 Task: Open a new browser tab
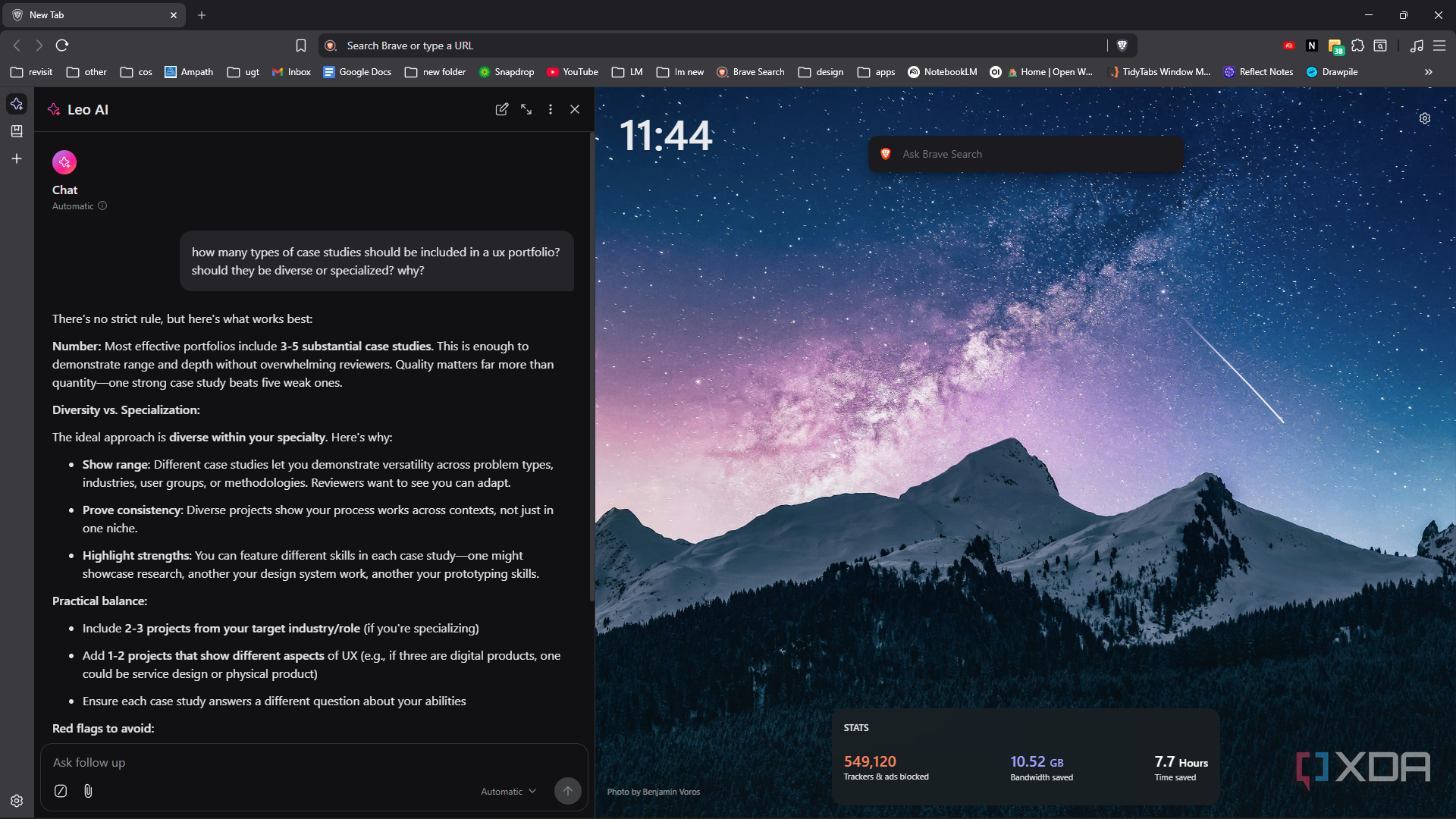pos(202,15)
